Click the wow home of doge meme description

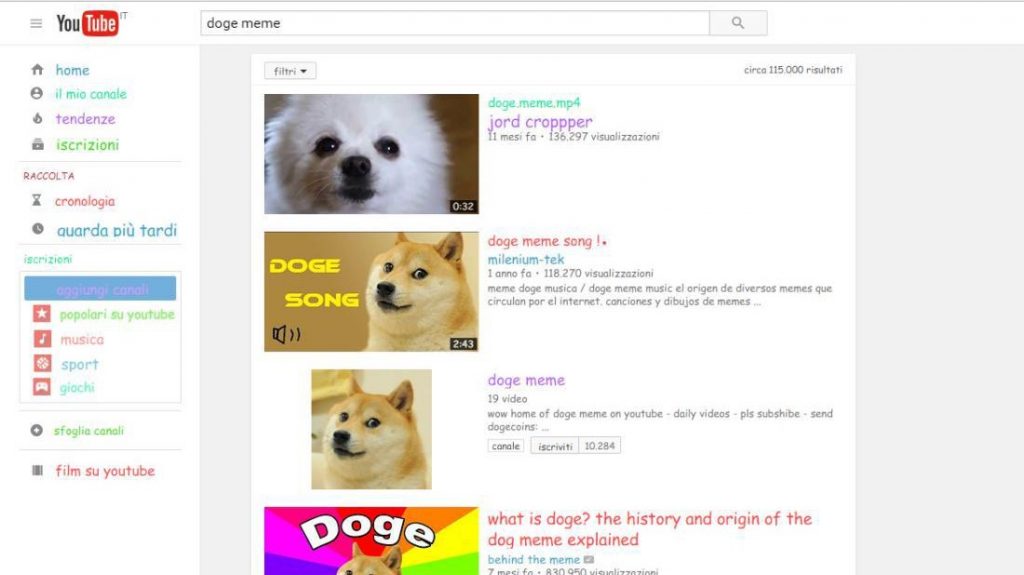point(660,420)
